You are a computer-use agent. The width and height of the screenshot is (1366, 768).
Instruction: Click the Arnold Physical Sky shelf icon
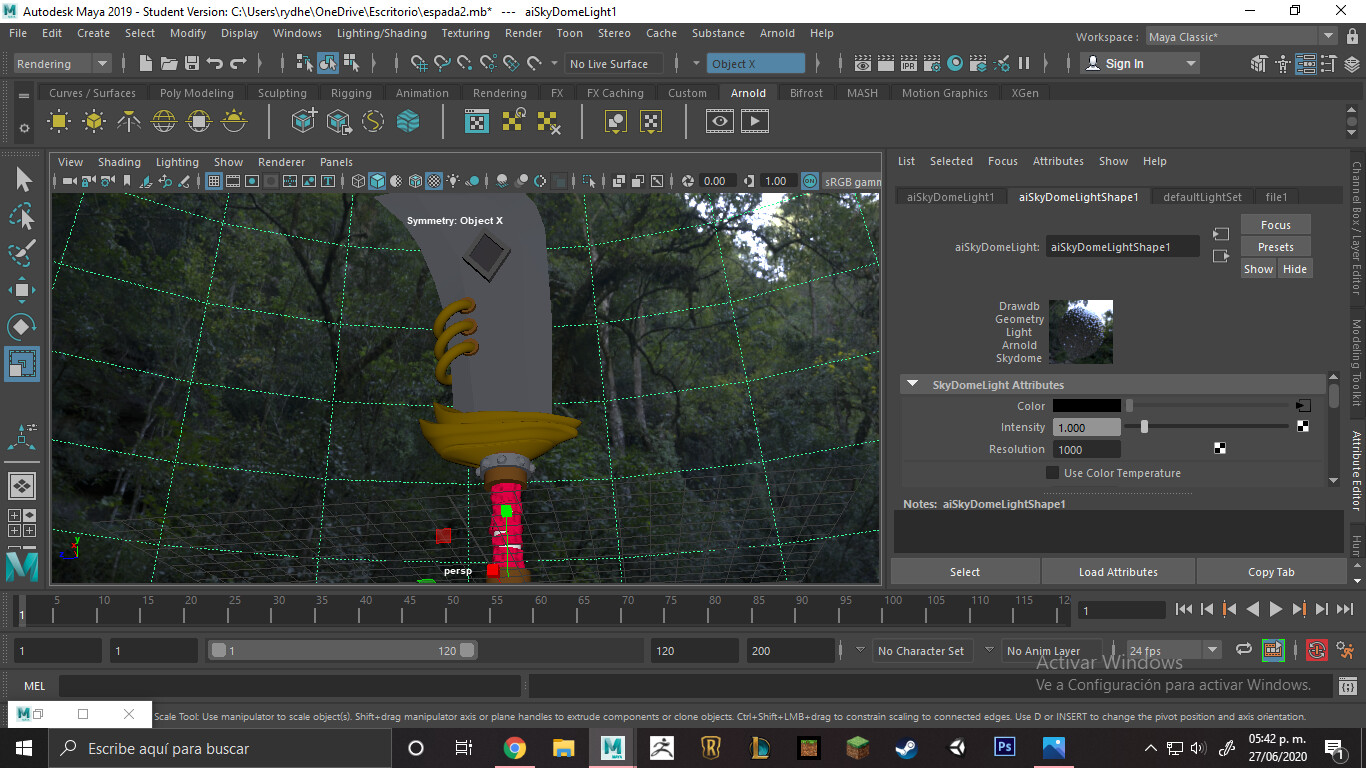[233, 122]
